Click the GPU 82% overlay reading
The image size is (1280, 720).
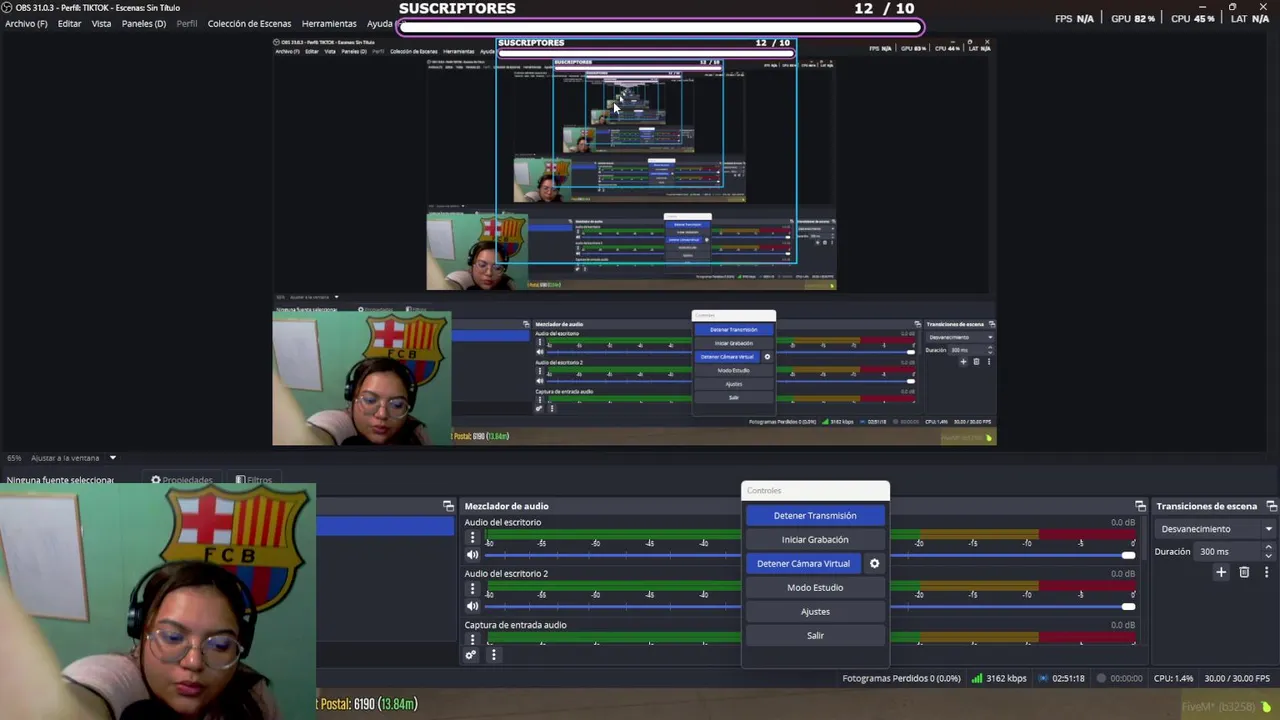(x=1132, y=19)
